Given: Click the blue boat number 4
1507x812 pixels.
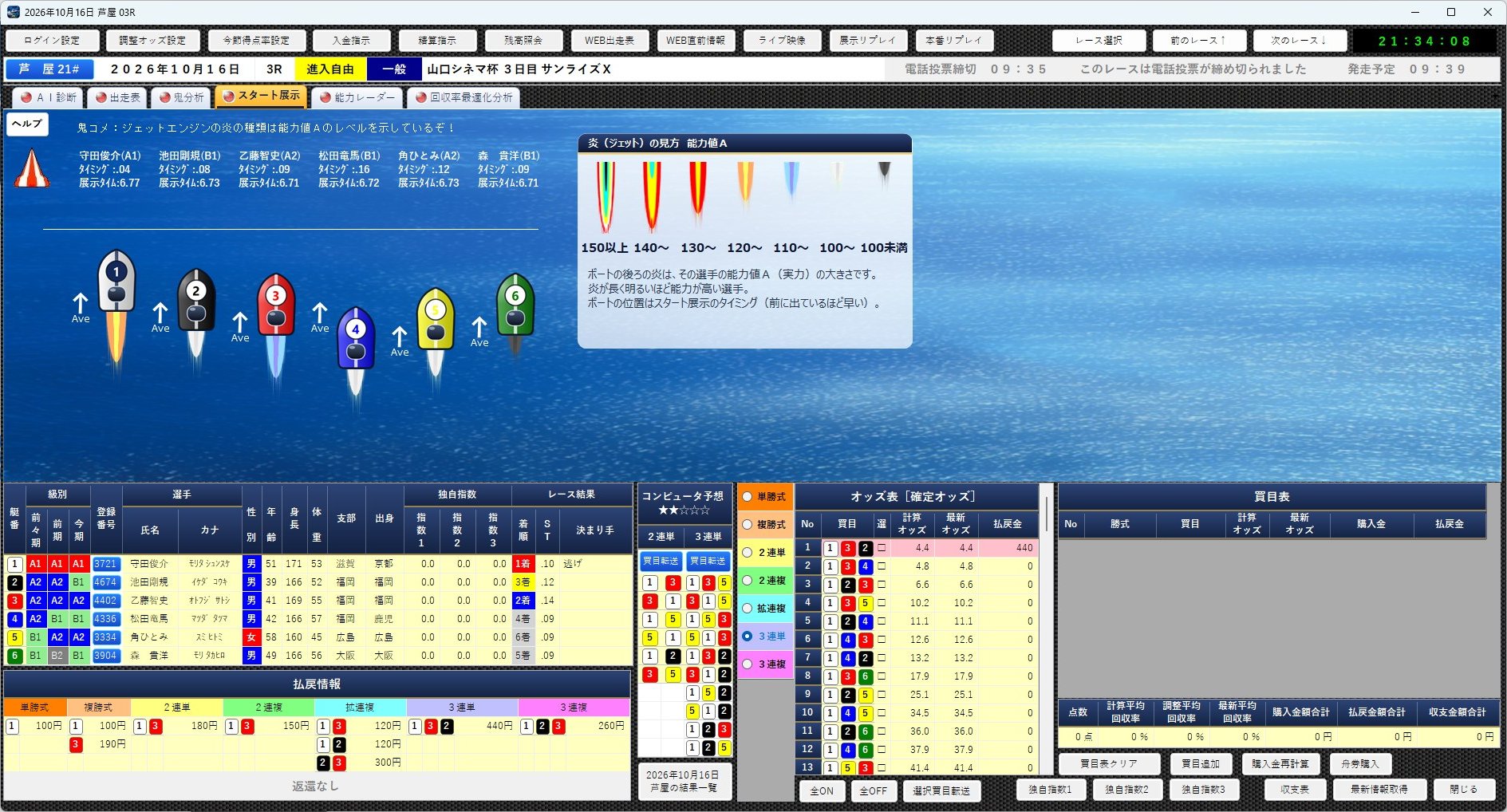Looking at the screenshot, I should click(356, 337).
